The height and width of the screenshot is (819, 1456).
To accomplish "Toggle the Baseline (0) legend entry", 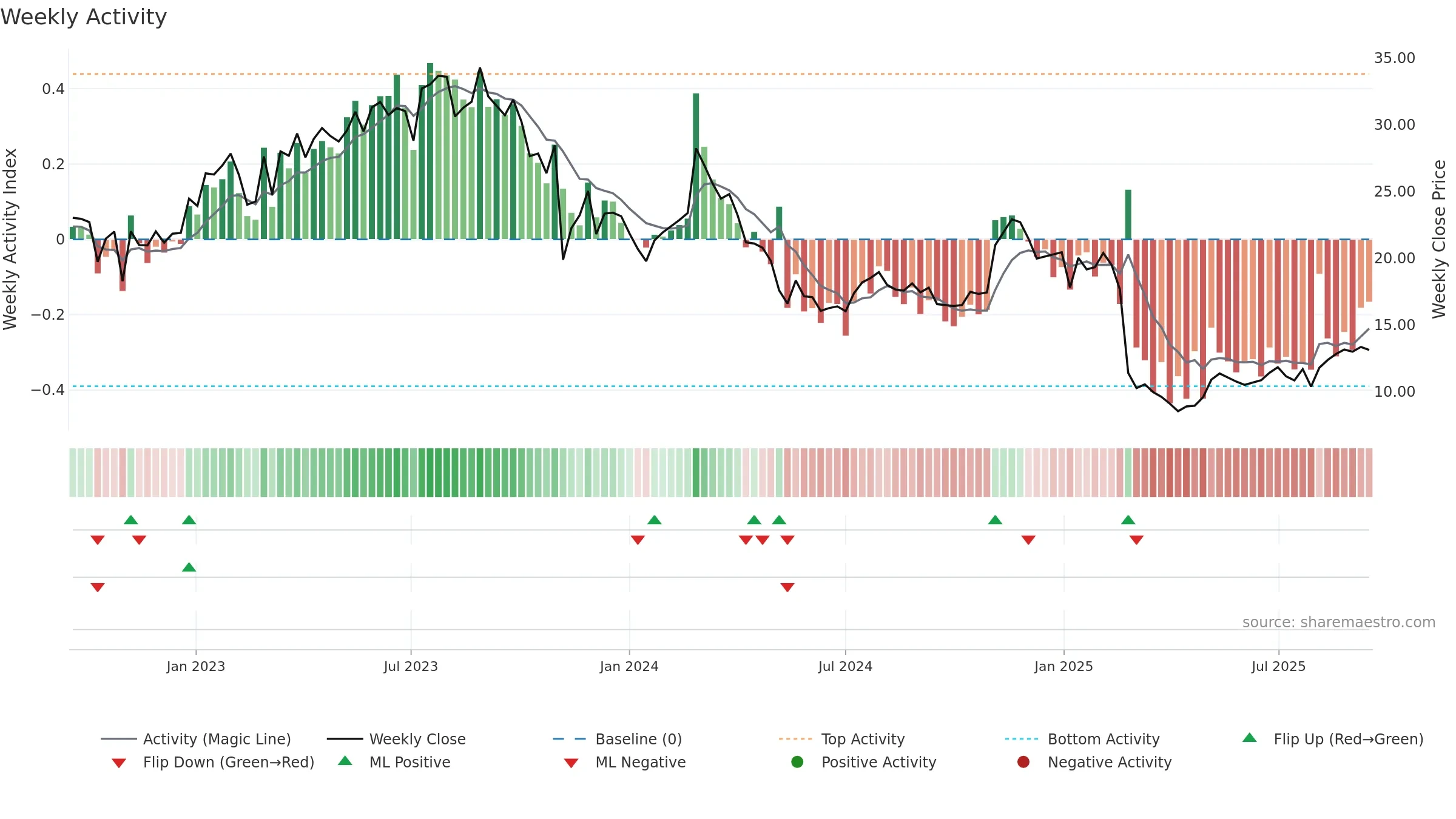I will tap(618, 739).
